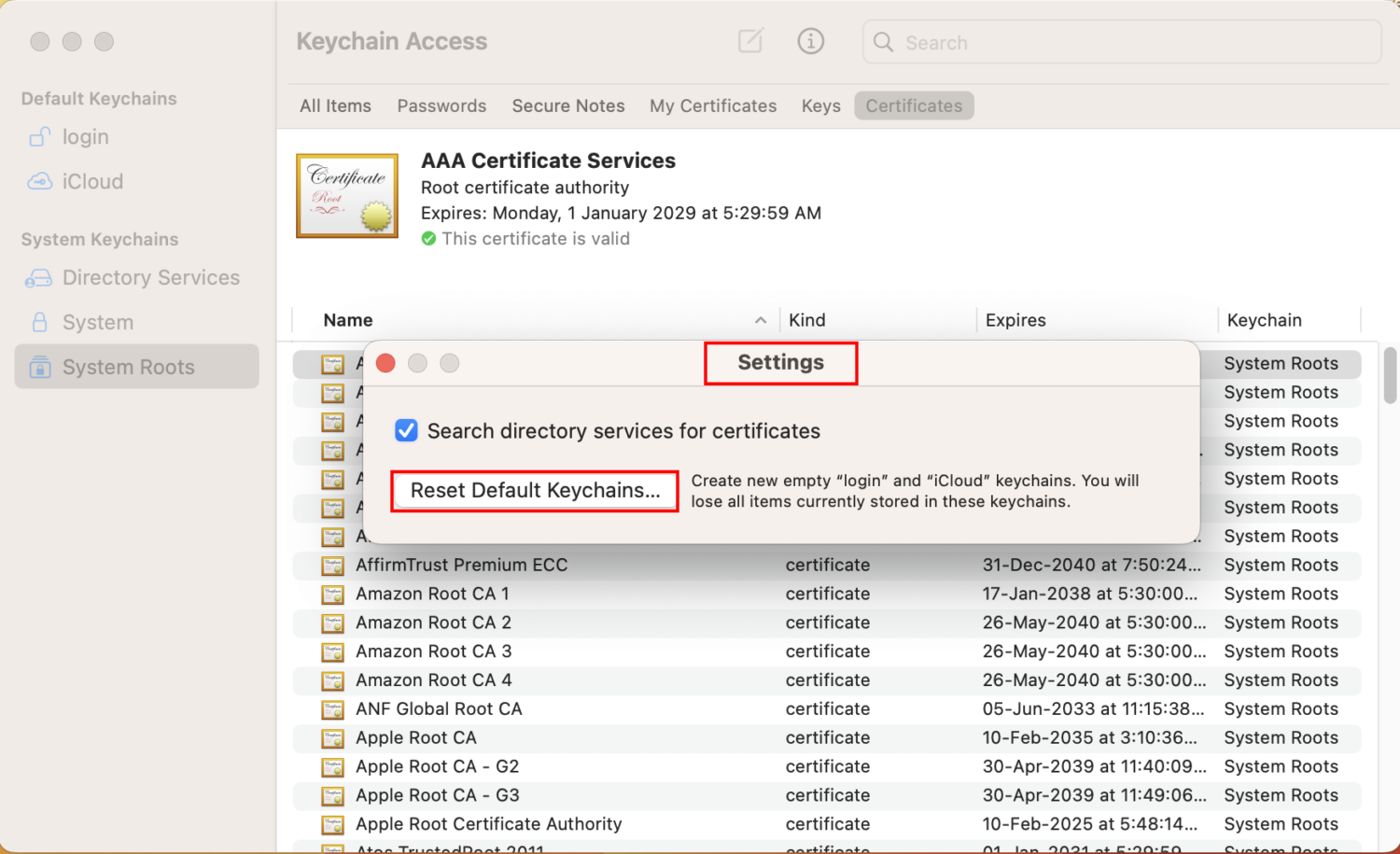Open My Certificates tab
1400x854 pixels.
713,106
